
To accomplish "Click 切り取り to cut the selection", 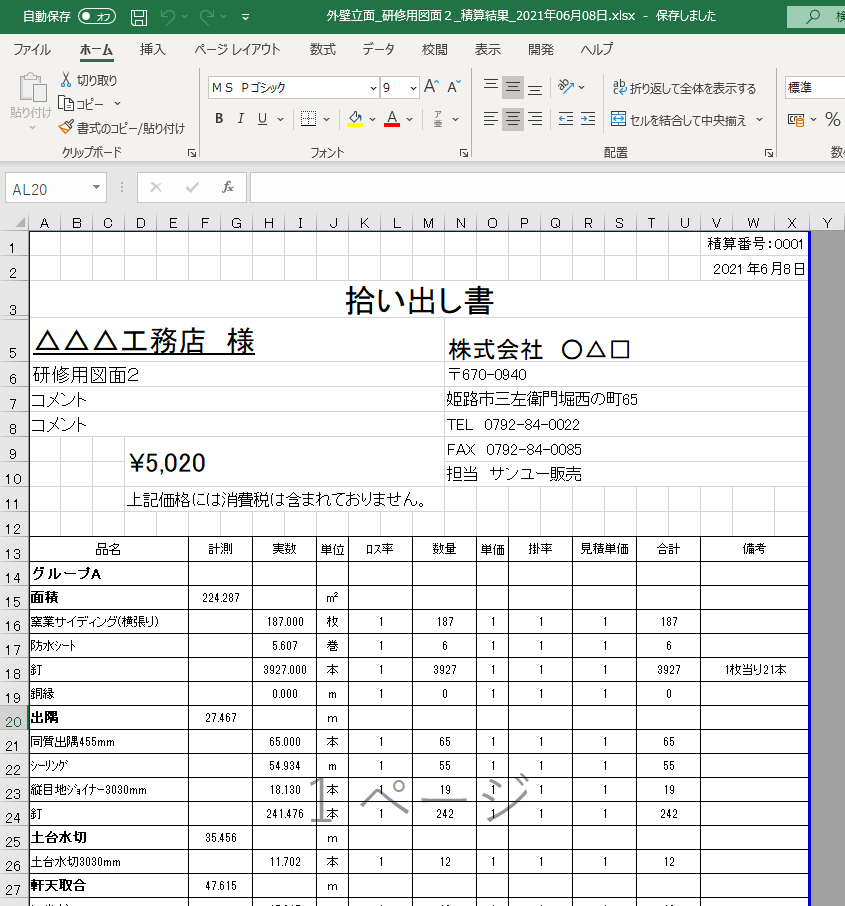I will click(88, 80).
